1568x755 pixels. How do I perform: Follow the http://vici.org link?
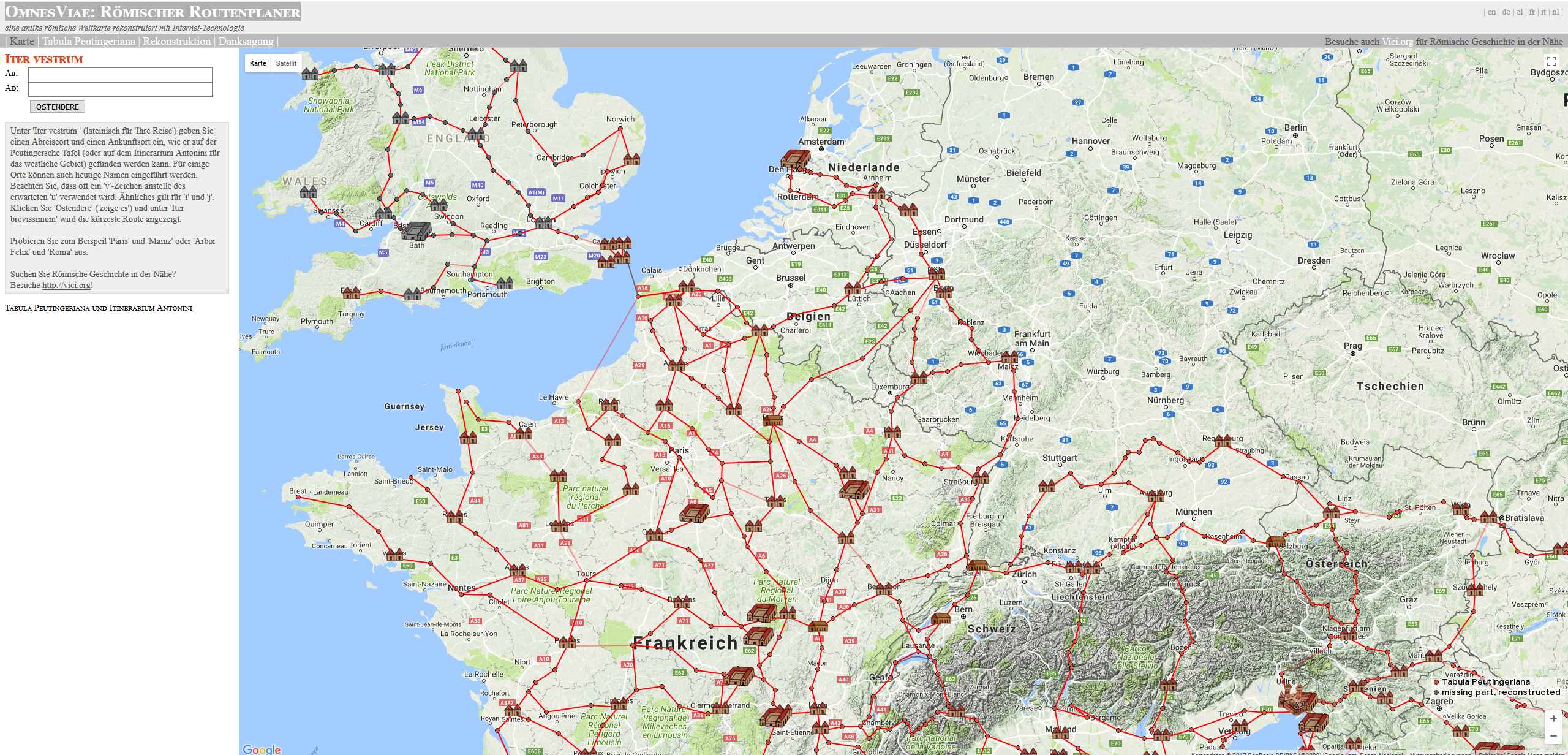pyautogui.click(x=66, y=285)
